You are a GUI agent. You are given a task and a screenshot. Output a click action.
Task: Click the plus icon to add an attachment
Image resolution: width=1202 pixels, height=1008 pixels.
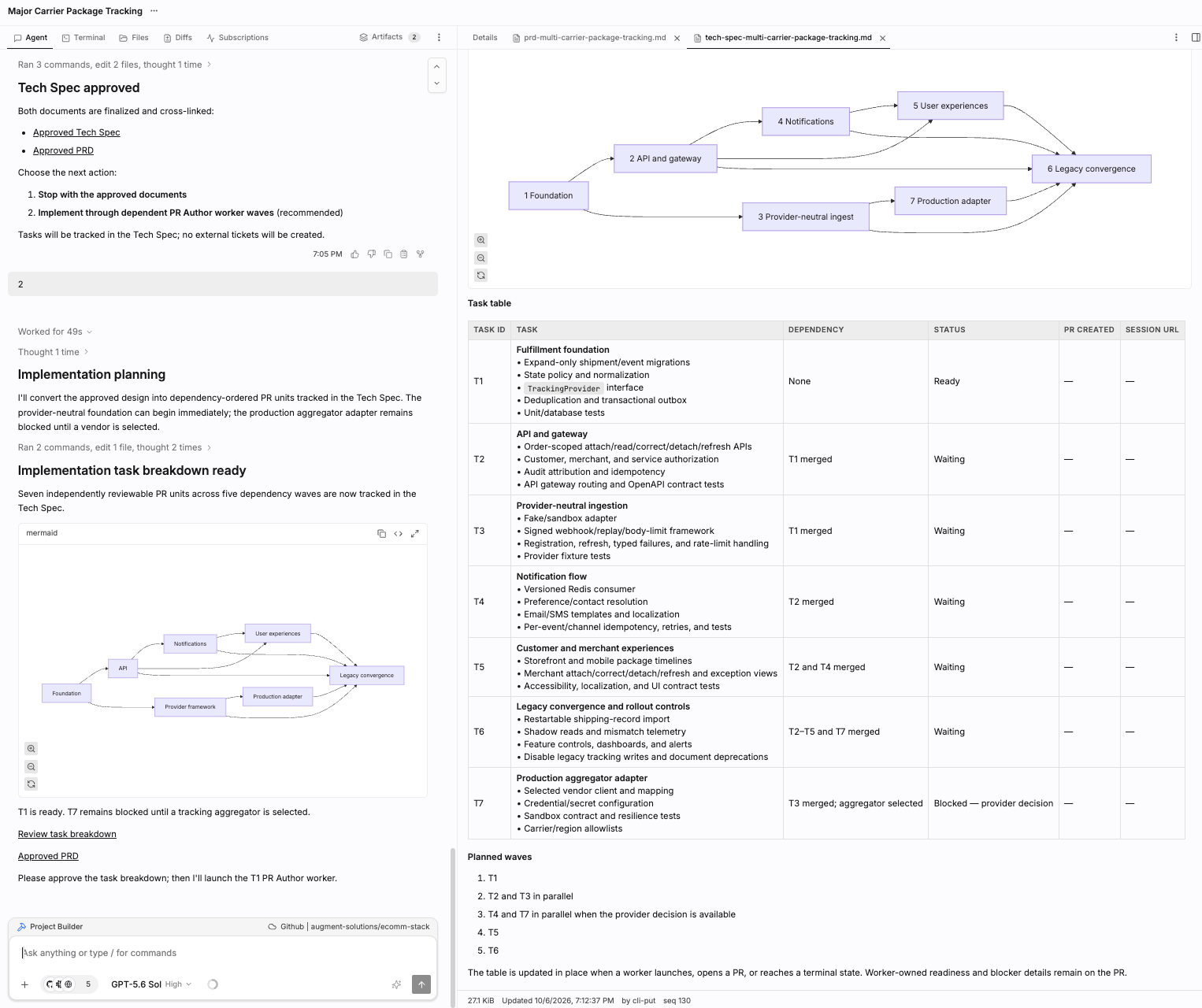click(x=24, y=984)
